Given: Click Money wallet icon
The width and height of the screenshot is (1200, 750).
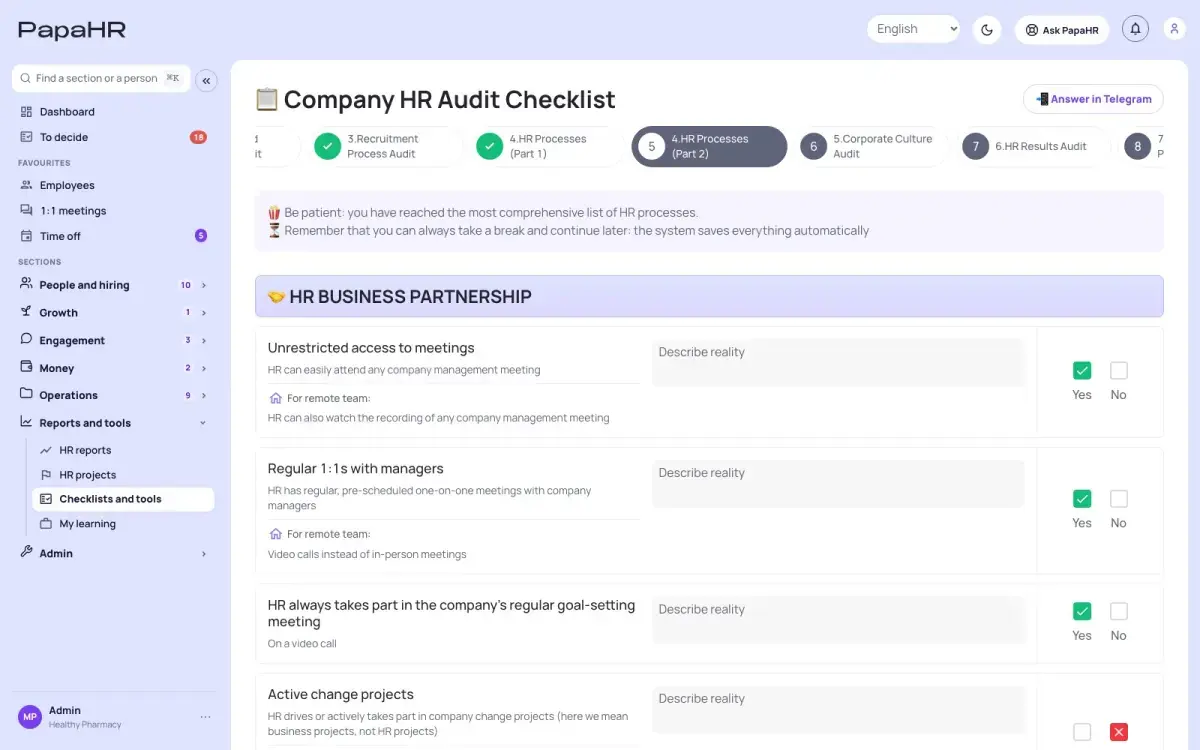Looking at the screenshot, I should [x=26, y=368].
